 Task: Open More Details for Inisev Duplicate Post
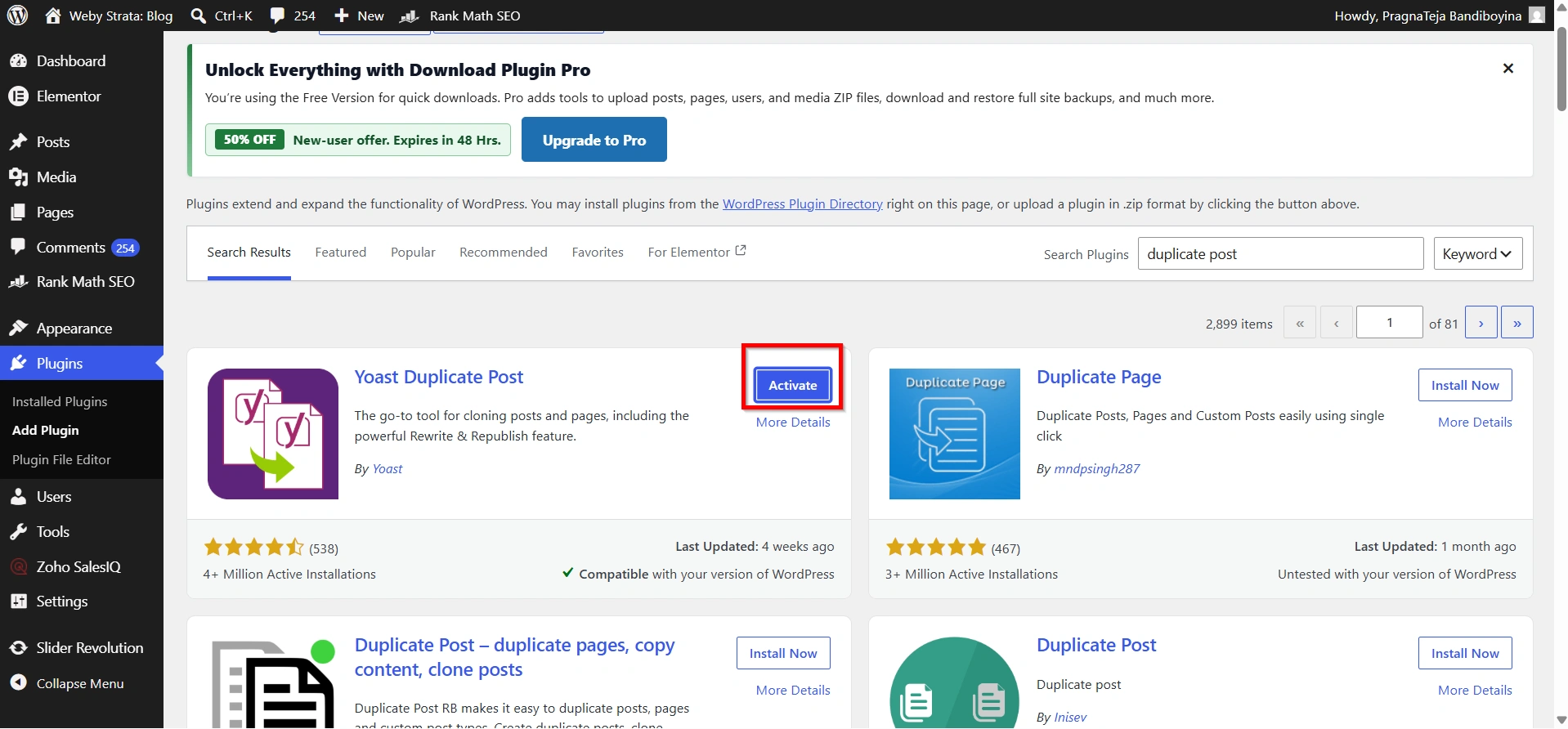pos(1475,691)
